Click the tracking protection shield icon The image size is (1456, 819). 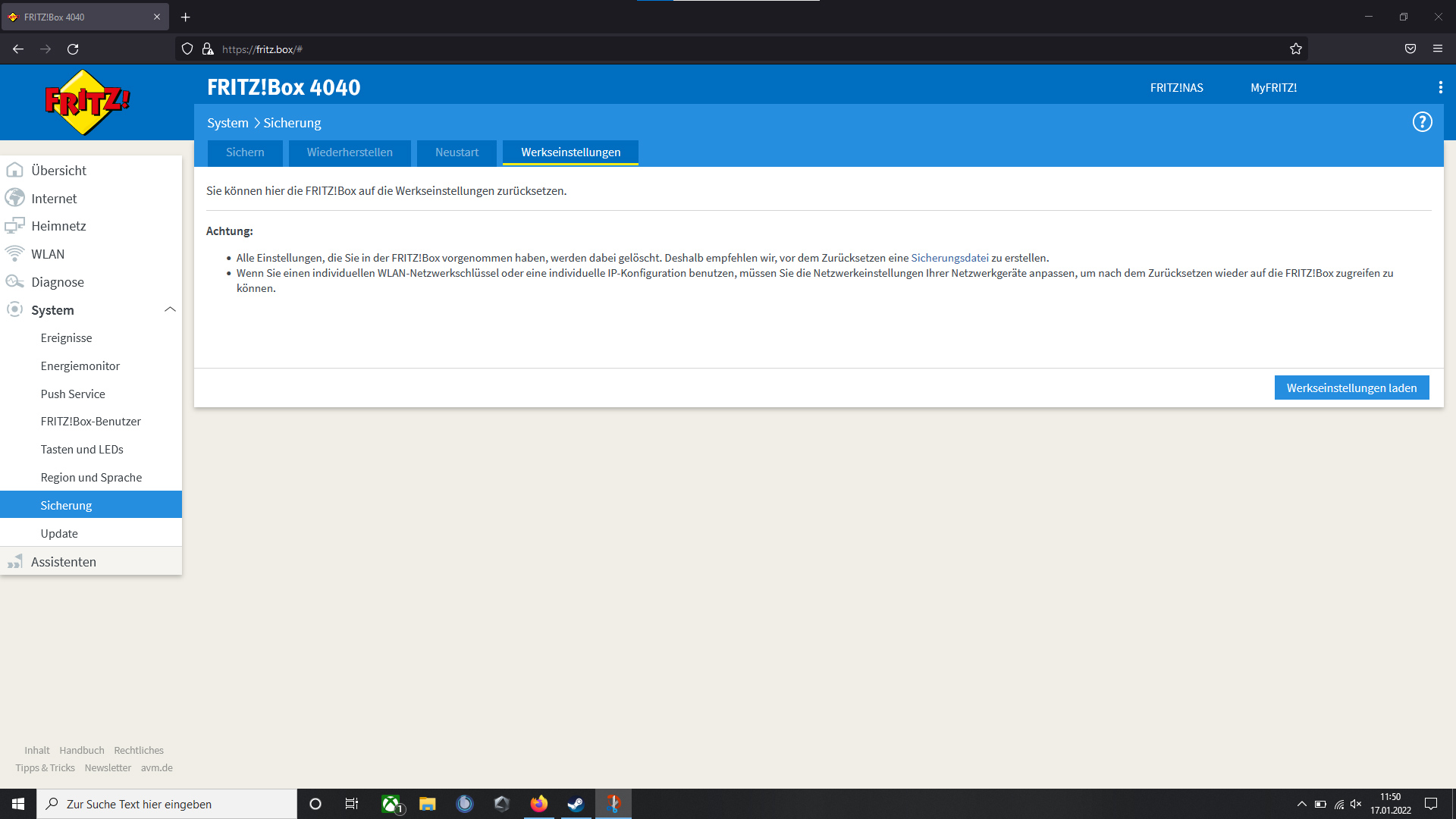coord(187,49)
